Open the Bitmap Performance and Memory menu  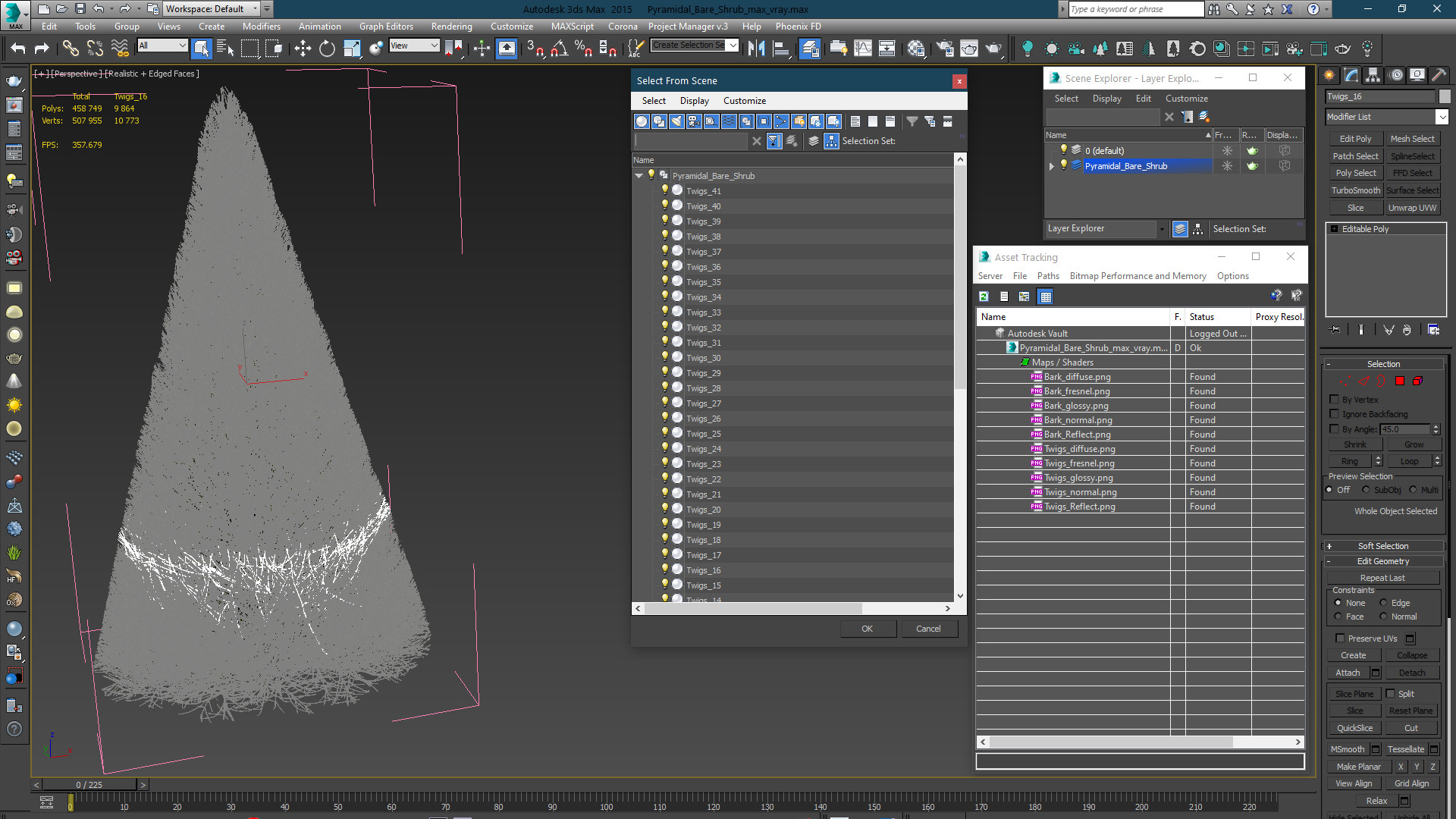pyautogui.click(x=1137, y=276)
